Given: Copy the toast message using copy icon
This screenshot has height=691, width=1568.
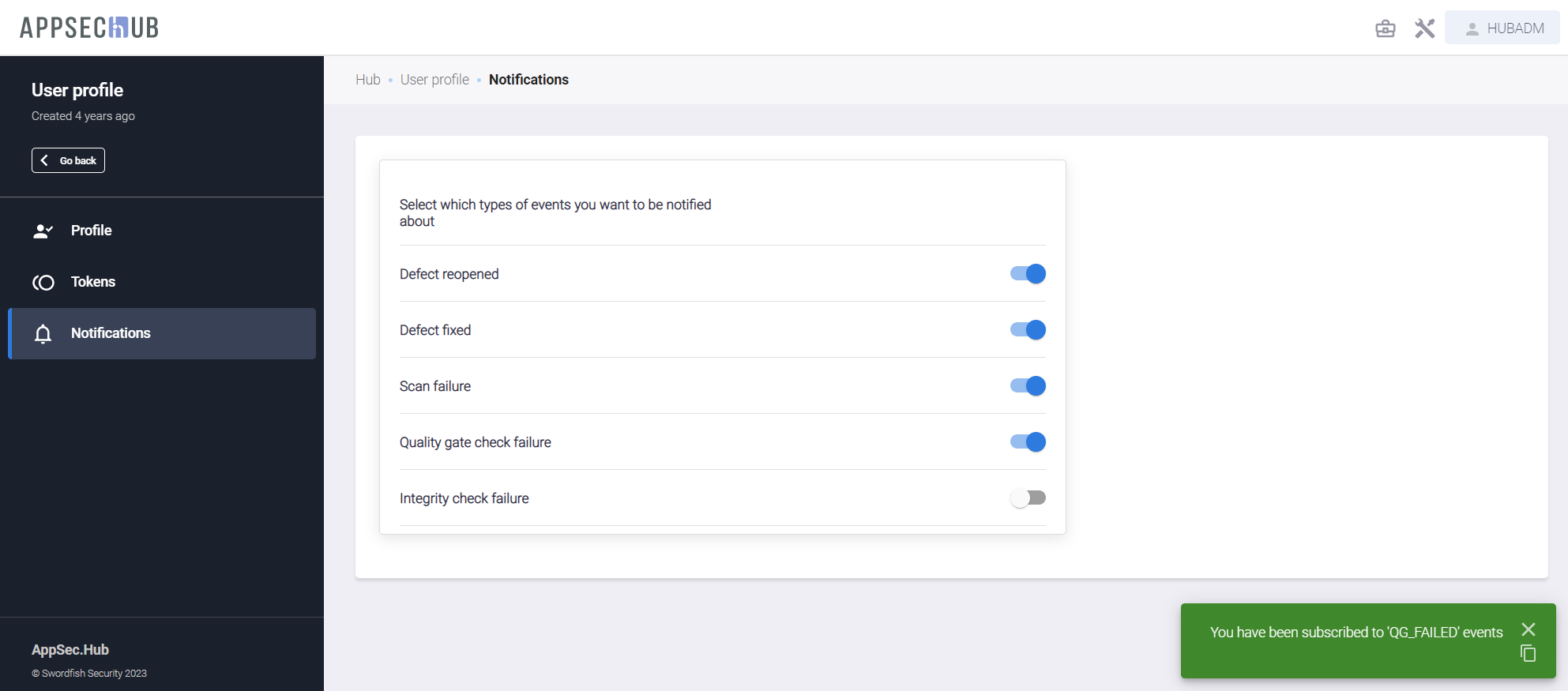Looking at the screenshot, I should click(x=1528, y=653).
